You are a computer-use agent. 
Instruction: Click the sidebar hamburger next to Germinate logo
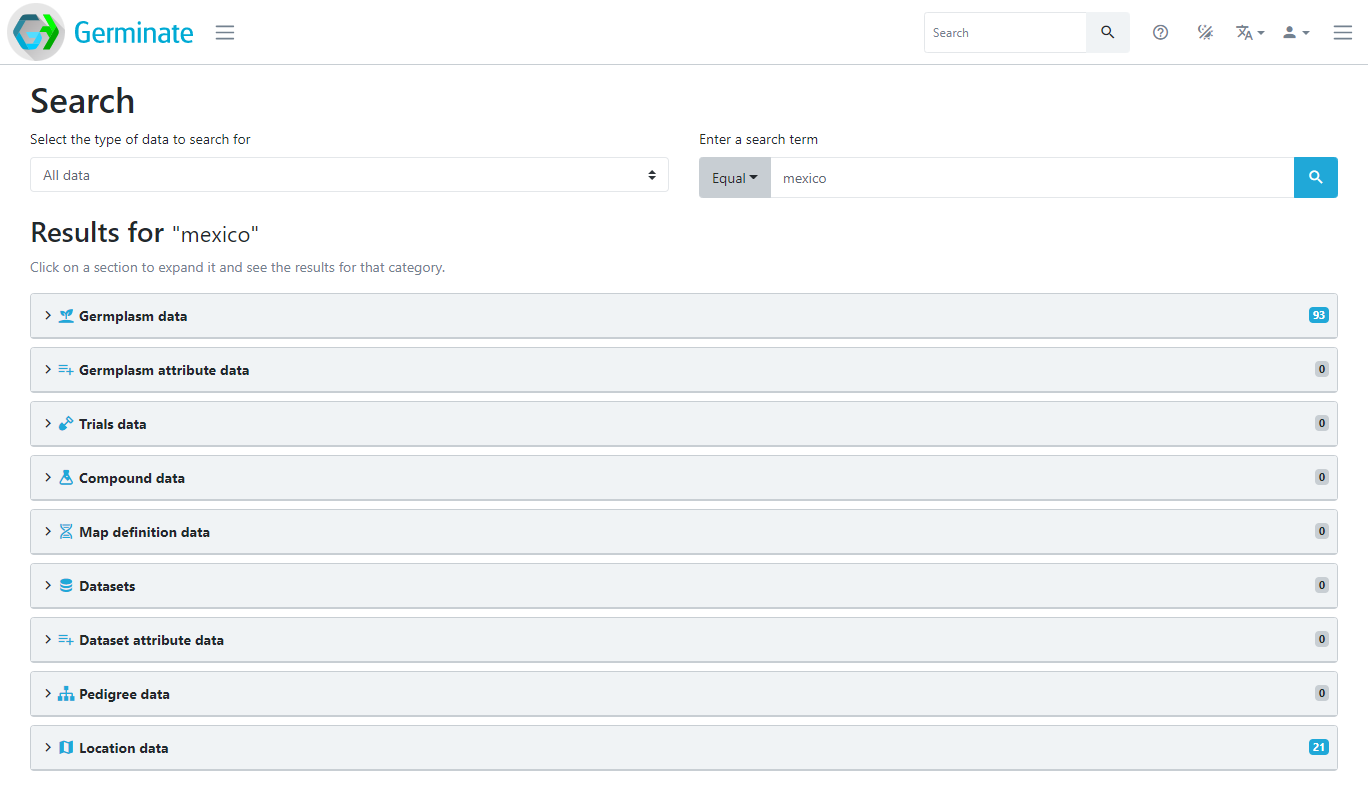click(224, 32)
